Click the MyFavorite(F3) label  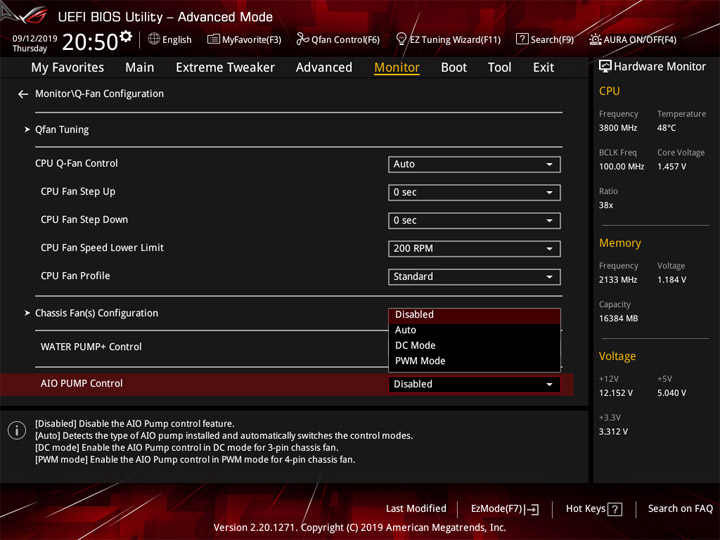point(252,40)
